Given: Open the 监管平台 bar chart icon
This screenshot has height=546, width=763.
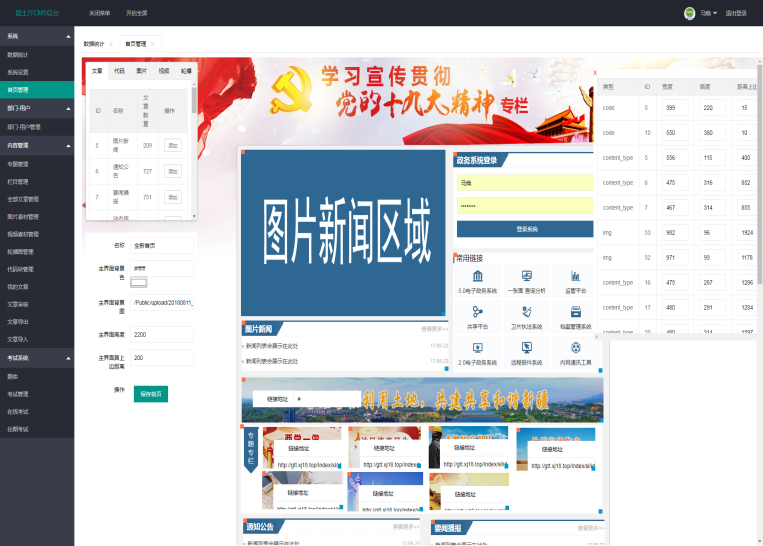Looking at the screenshot, I should click(x=575, y=276).
